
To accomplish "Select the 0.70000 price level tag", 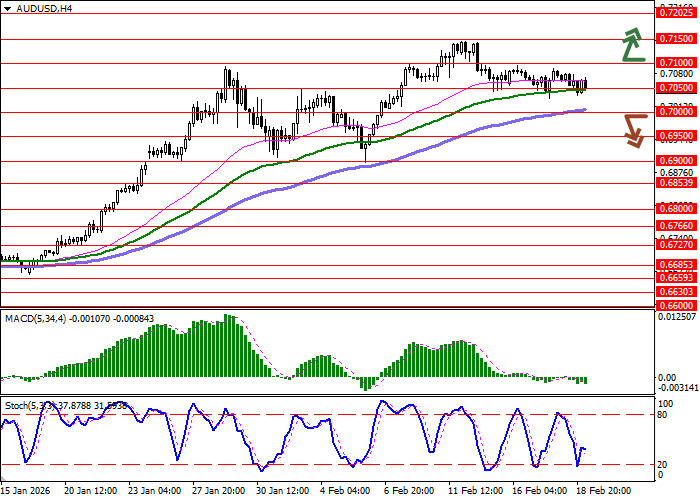I will pyautogui.click(x=676, y=112).
